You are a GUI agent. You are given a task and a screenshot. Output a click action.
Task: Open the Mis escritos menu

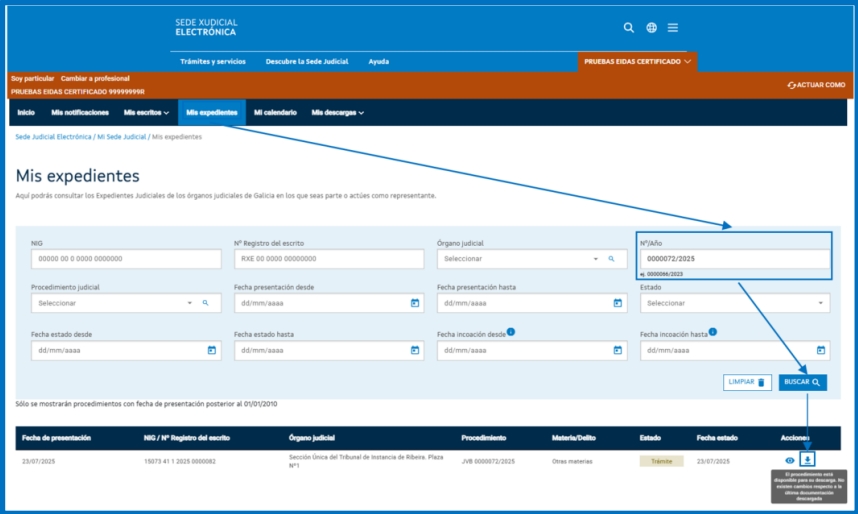click(x=146, y=113)
